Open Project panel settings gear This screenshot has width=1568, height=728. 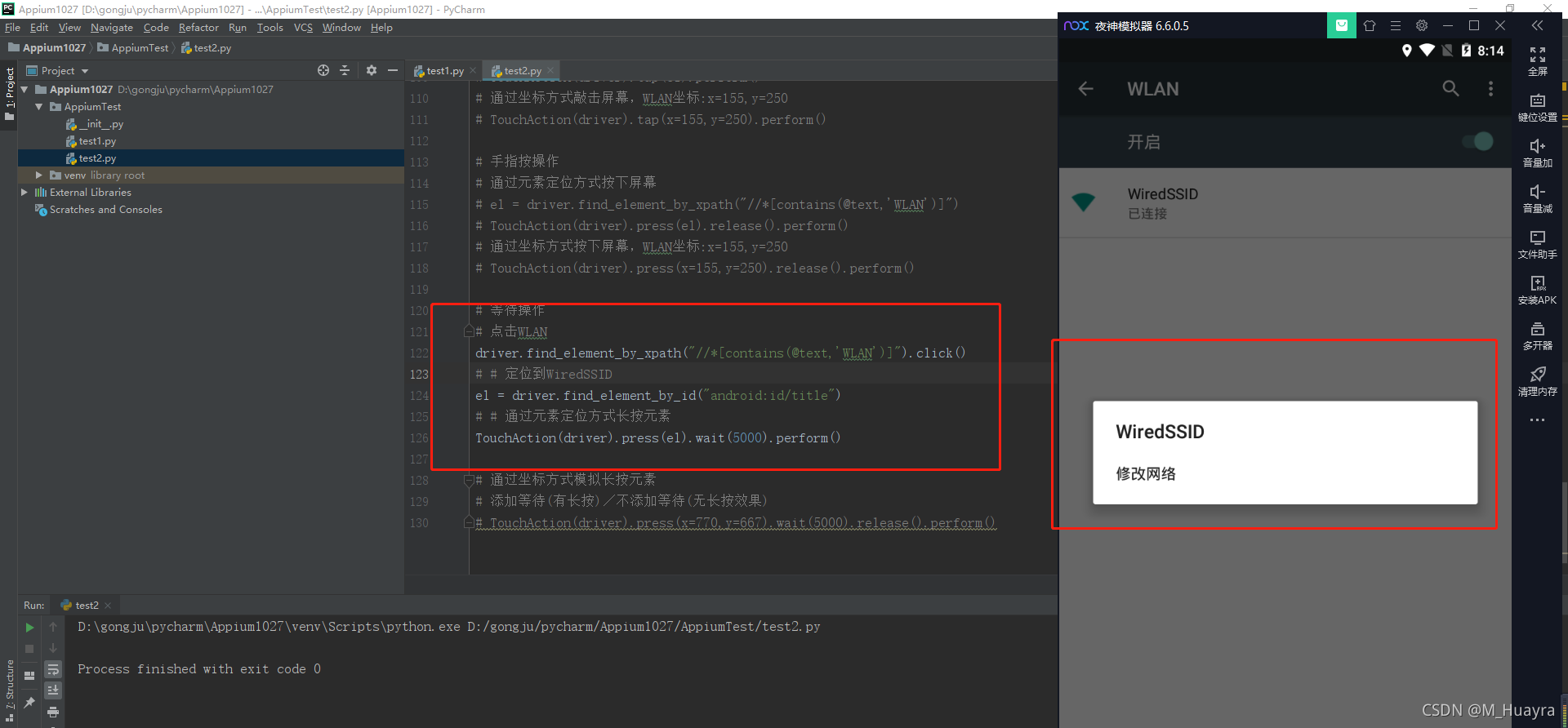coord(372,71)
